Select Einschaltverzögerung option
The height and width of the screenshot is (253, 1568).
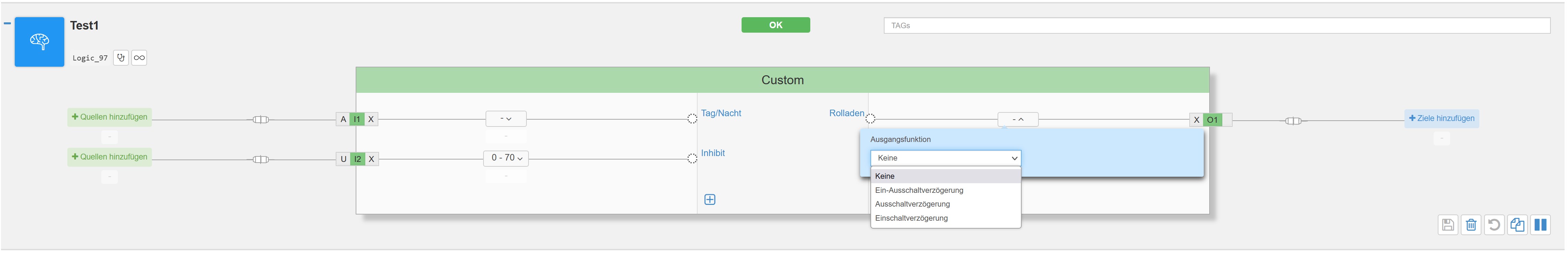click(x=945, y=218)
